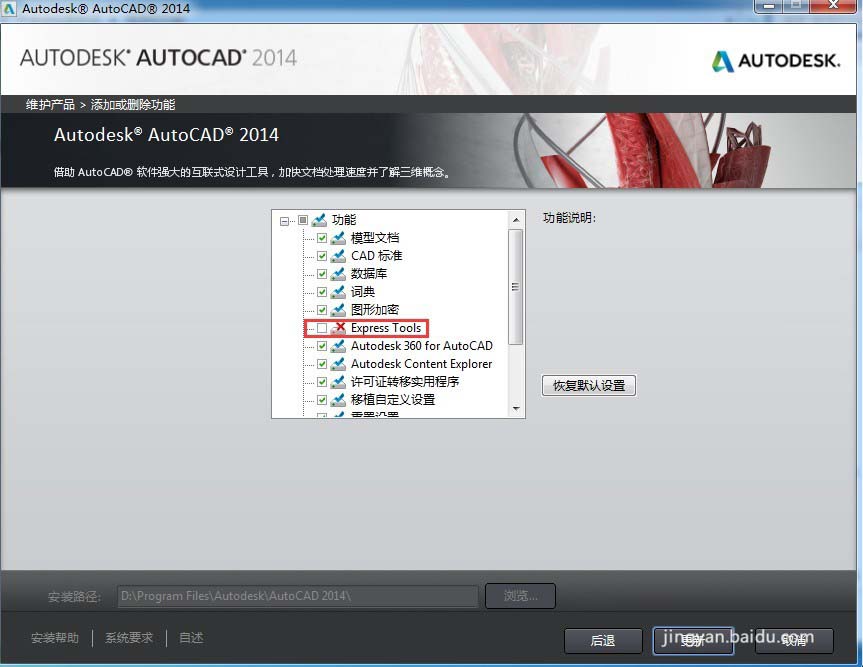This screenshot has height=667, width=863.
Task: Uncheck the Autodesk Content Explorer checkbox
Action: [322, 364]
